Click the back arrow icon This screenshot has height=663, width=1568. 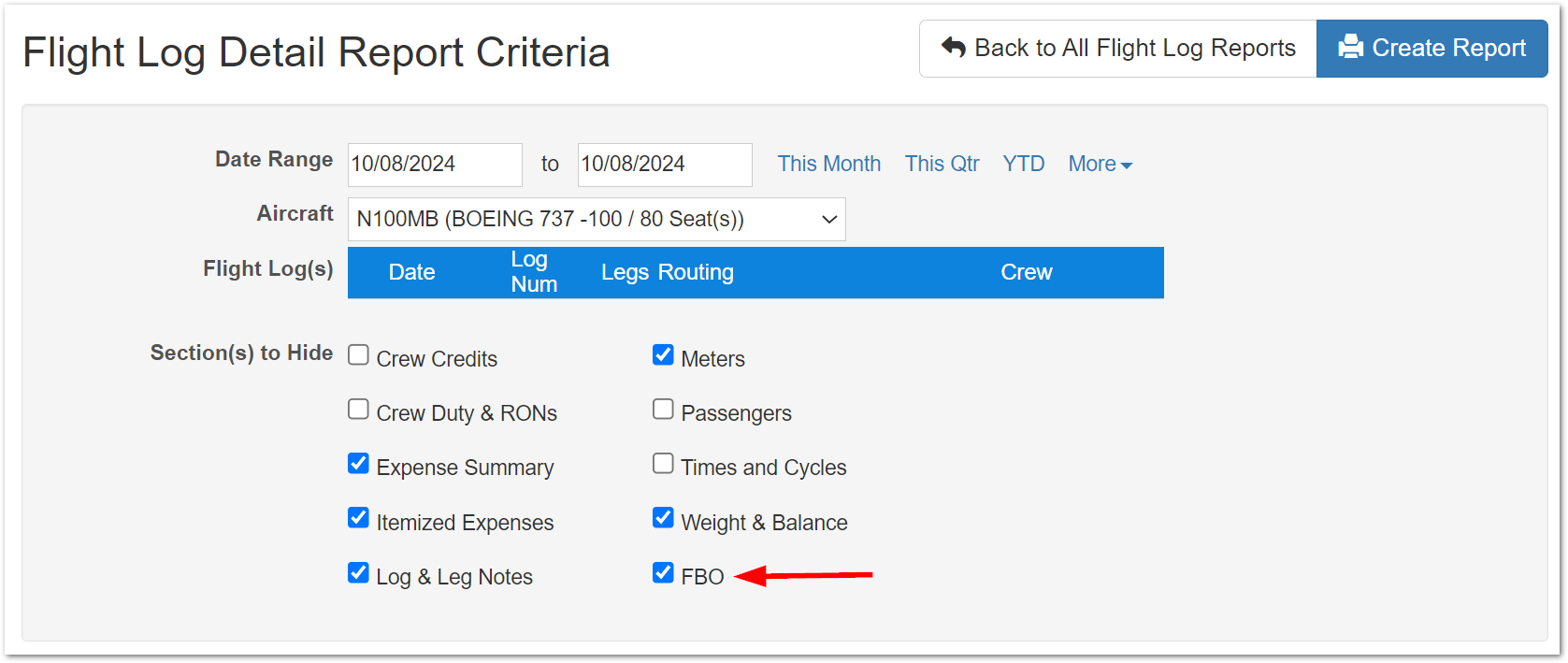[954, 47]
